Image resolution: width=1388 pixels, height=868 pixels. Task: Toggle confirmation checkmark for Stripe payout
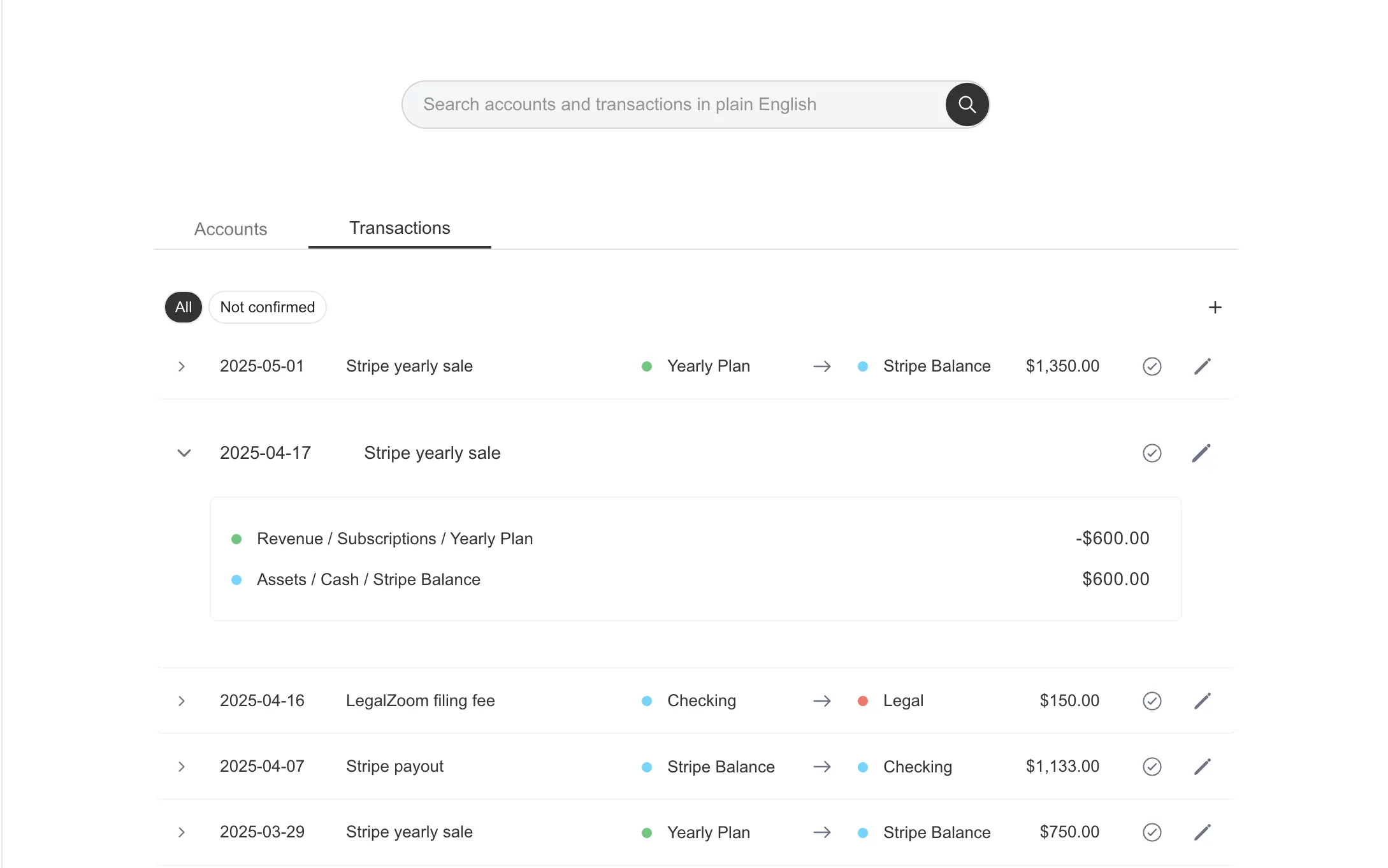1152,767
